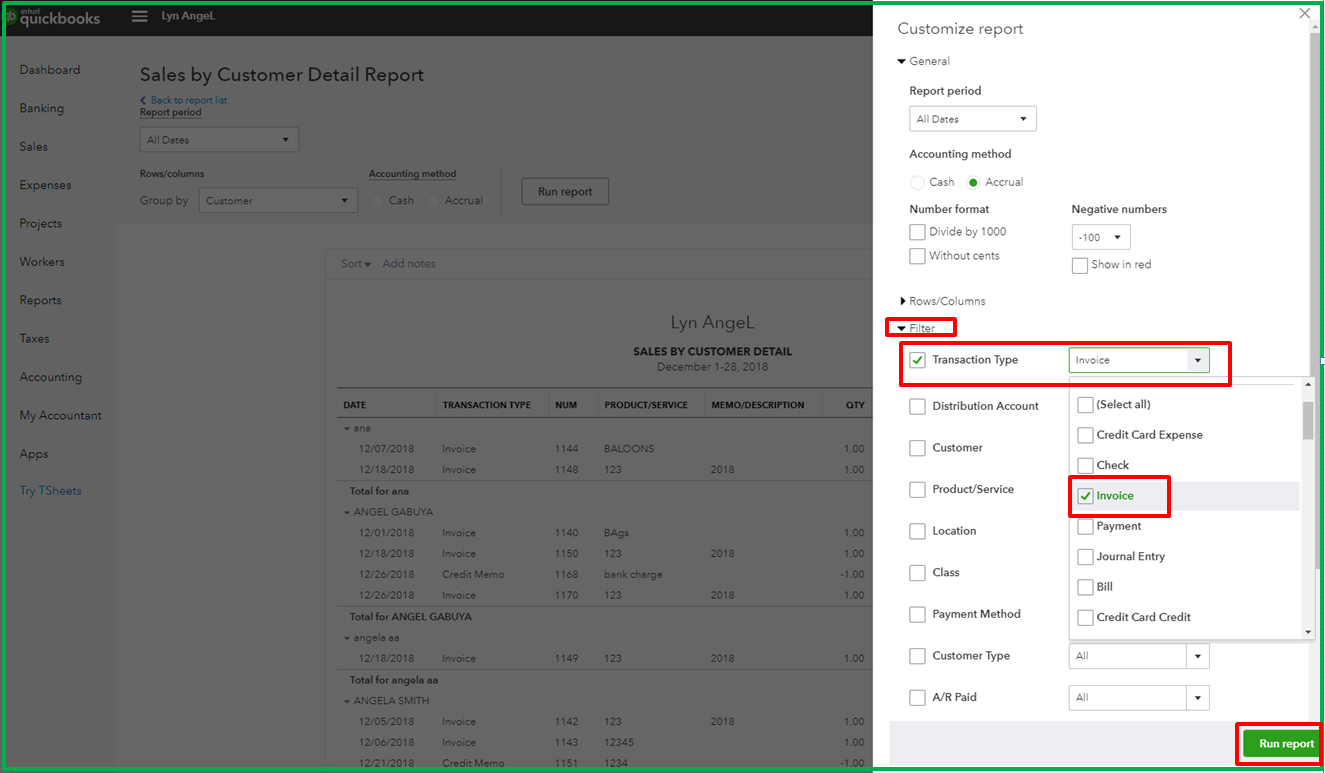Enable the Payment Method filter checkbox
This screenshot has height=773, width=1325.
click(x=917, y=614)
